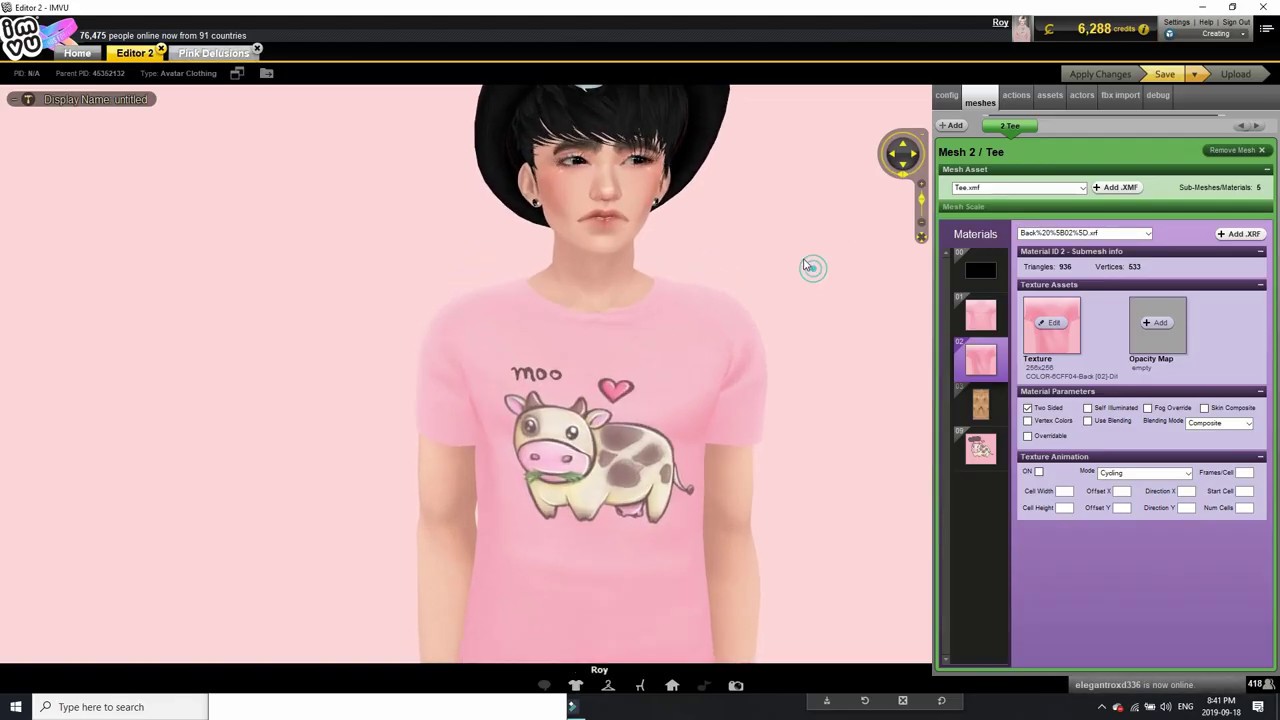Toggle Two Sided checkbox
This screenshot has width=1280, height=720.
pyautogui.click(x=1027, y=408)
